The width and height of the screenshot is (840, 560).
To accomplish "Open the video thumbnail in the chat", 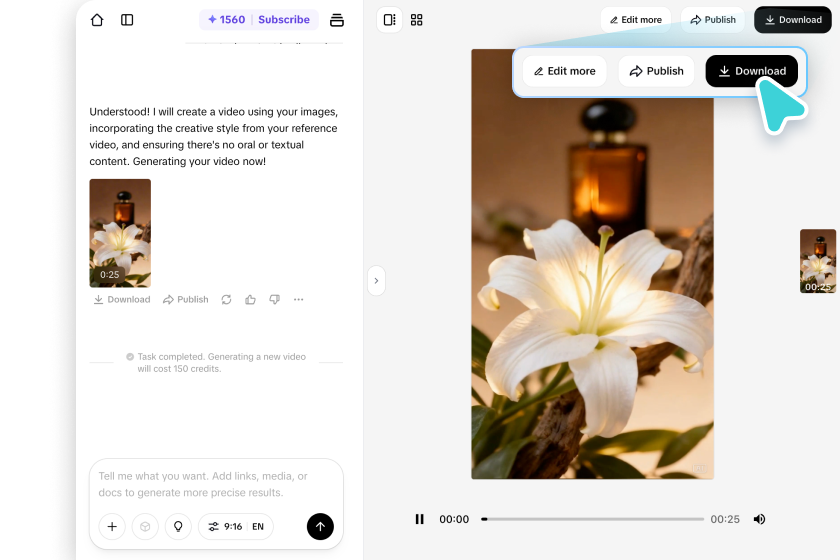I will [x=120, y=233].
